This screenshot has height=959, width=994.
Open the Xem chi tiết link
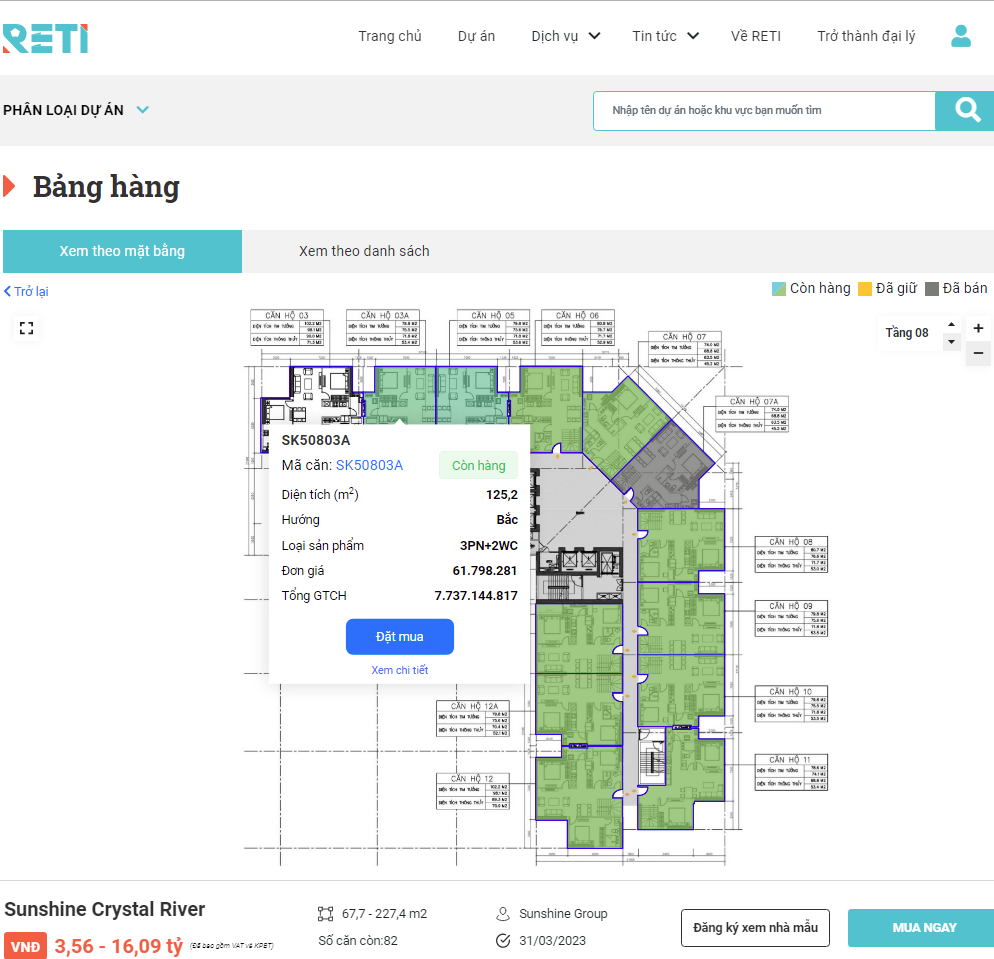(x=399, y=670)
